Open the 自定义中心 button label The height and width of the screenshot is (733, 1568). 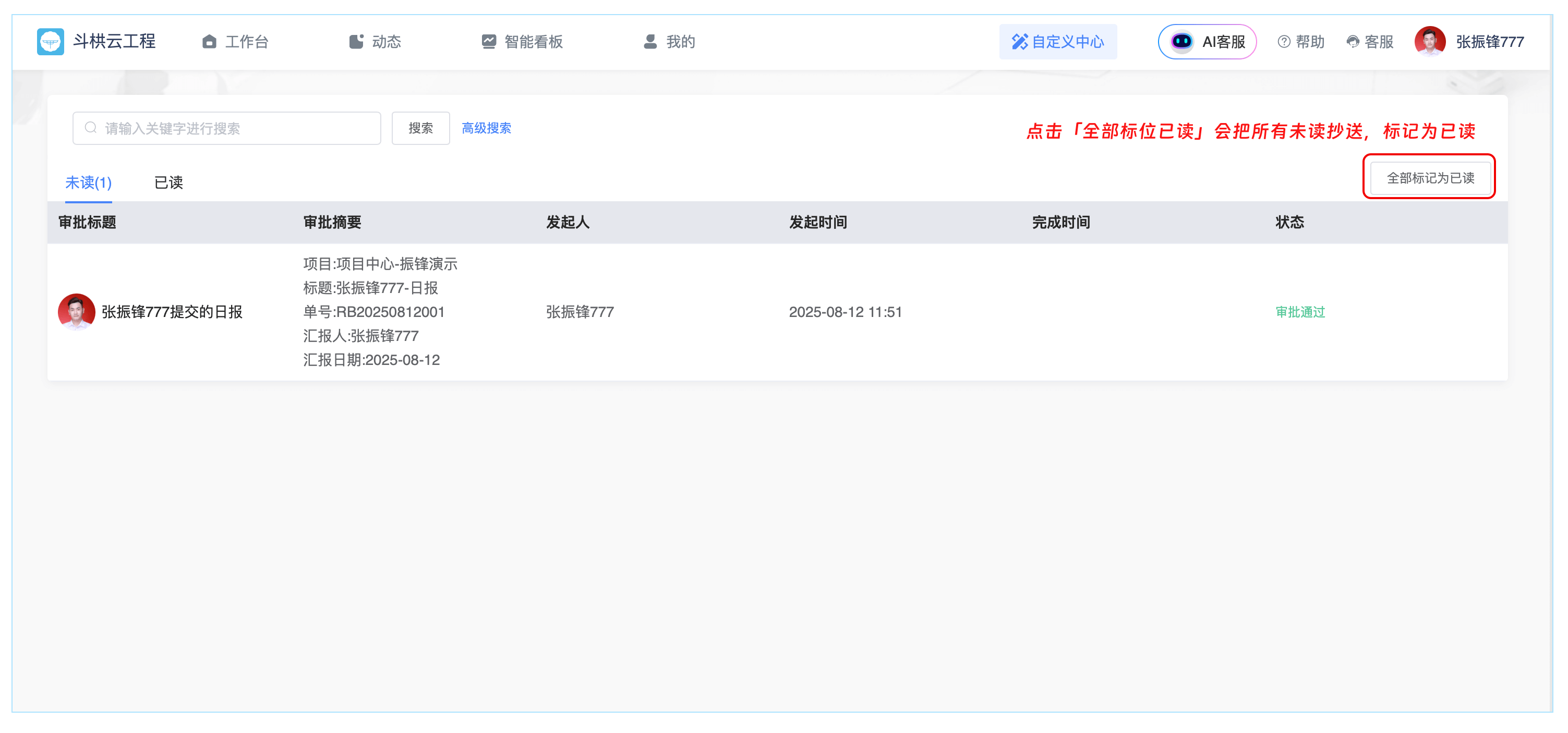point(1068,41)
